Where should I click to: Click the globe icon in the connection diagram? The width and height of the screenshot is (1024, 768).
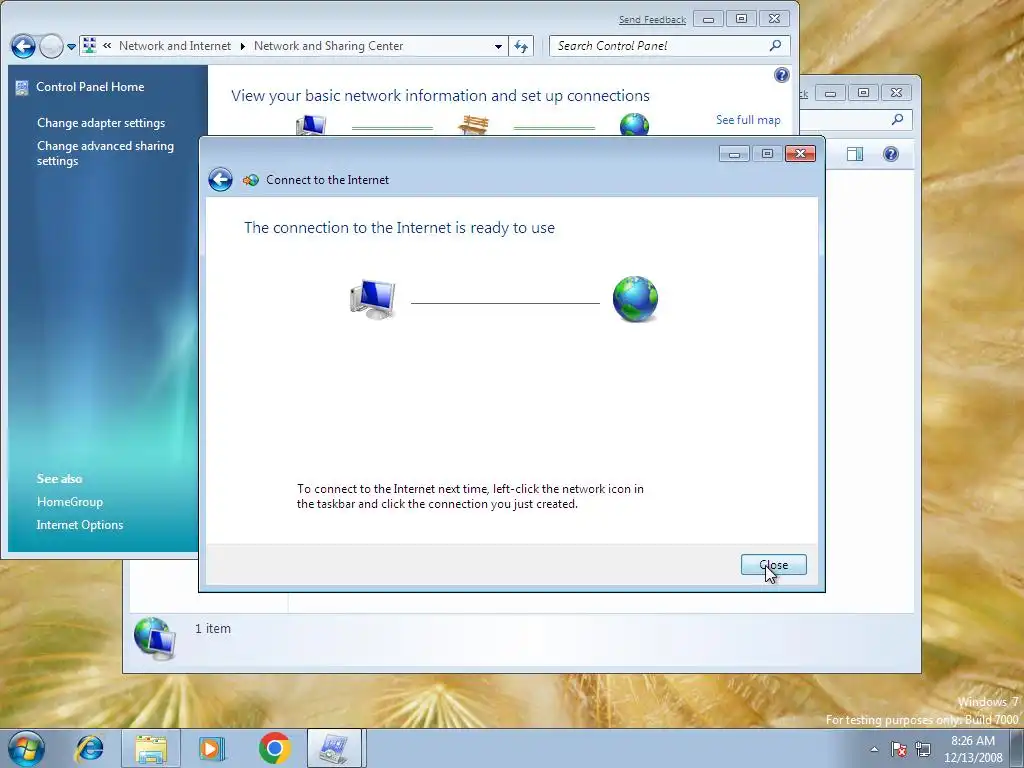click(x=635, y=299)
